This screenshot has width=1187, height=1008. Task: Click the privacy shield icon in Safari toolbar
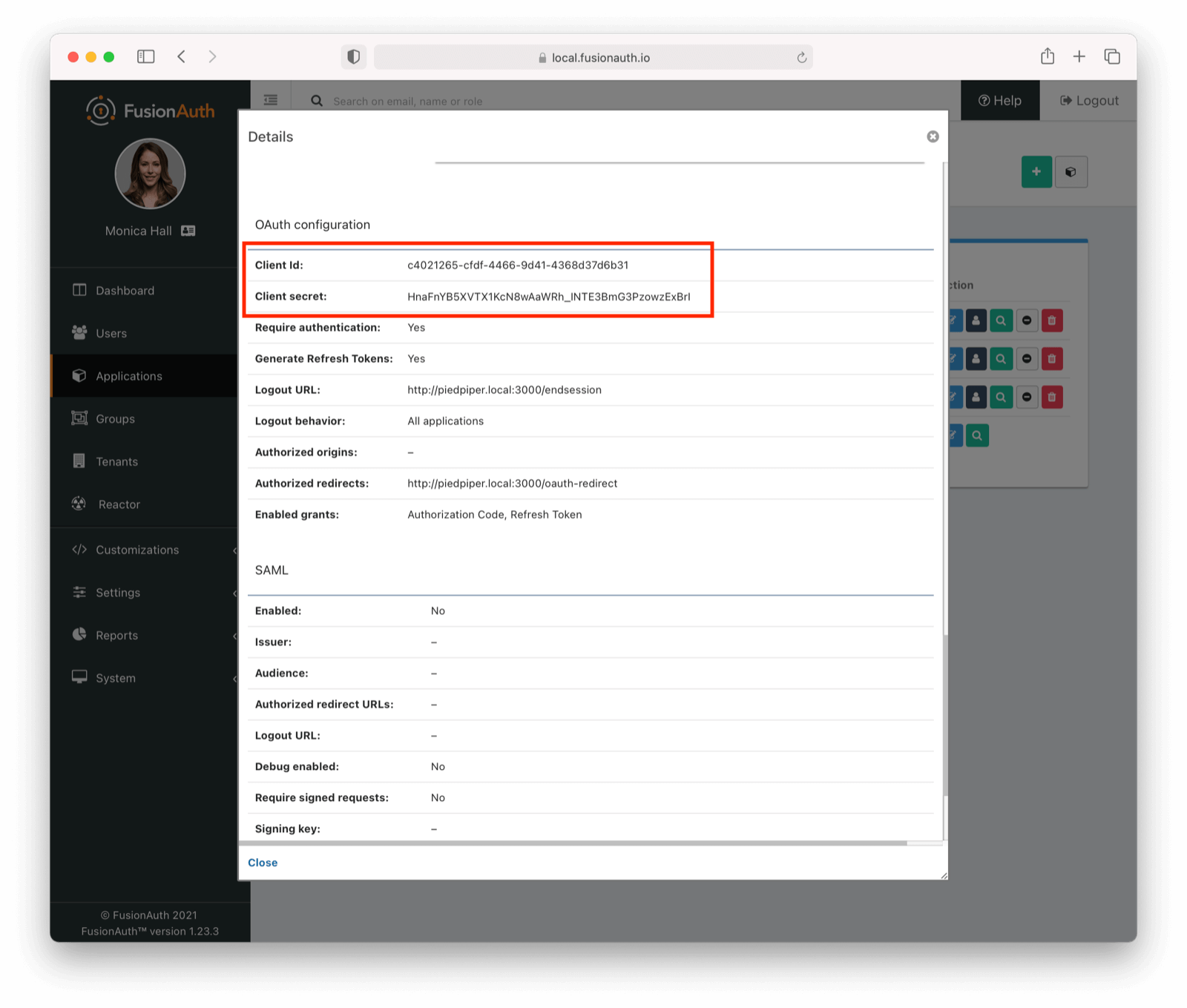click(354, 57)
